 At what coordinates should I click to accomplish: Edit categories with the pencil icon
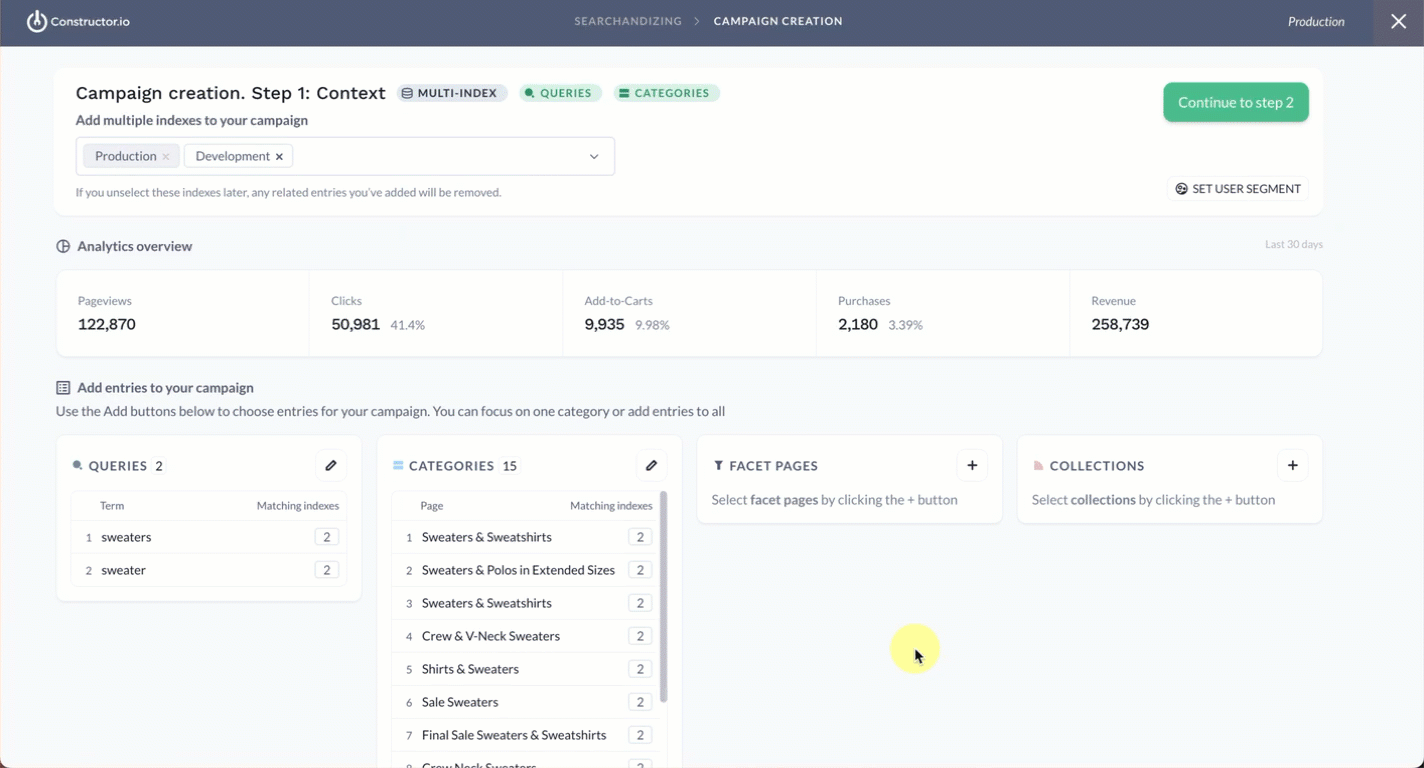(651, 465)
